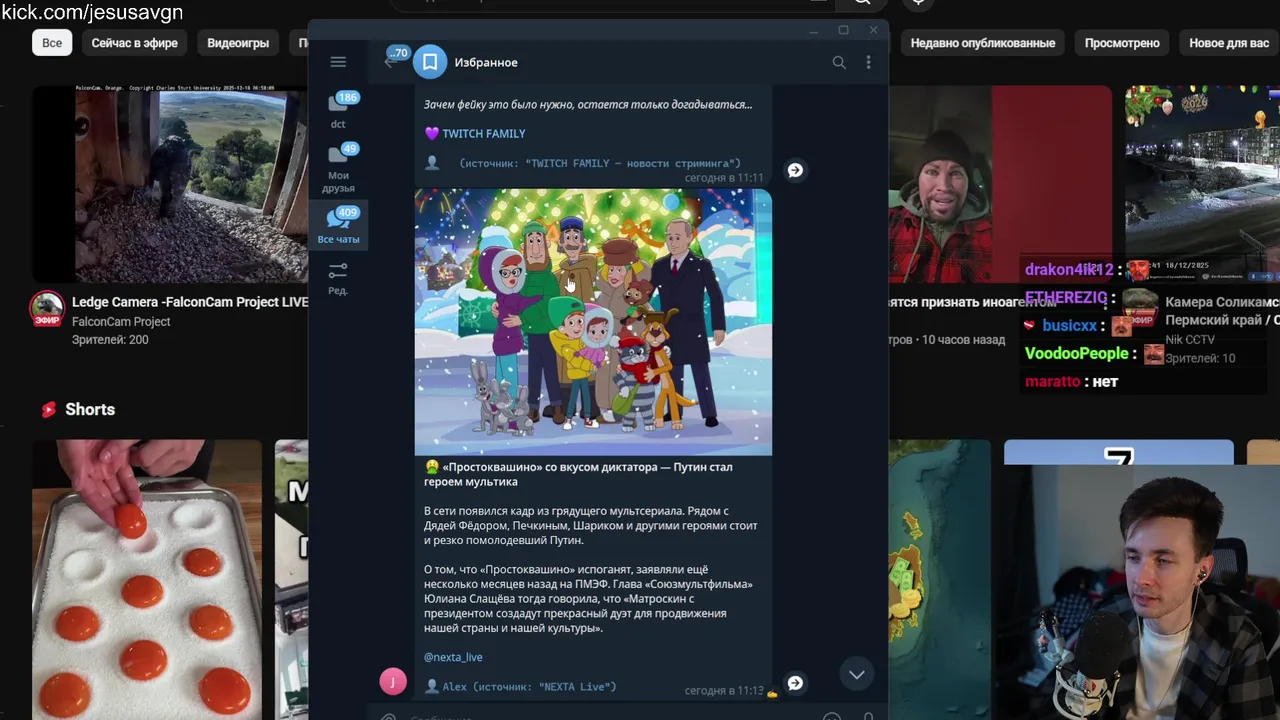Forward the TWITCH FAMILY message
The image size is (1280, 720).
coord(795,170)
